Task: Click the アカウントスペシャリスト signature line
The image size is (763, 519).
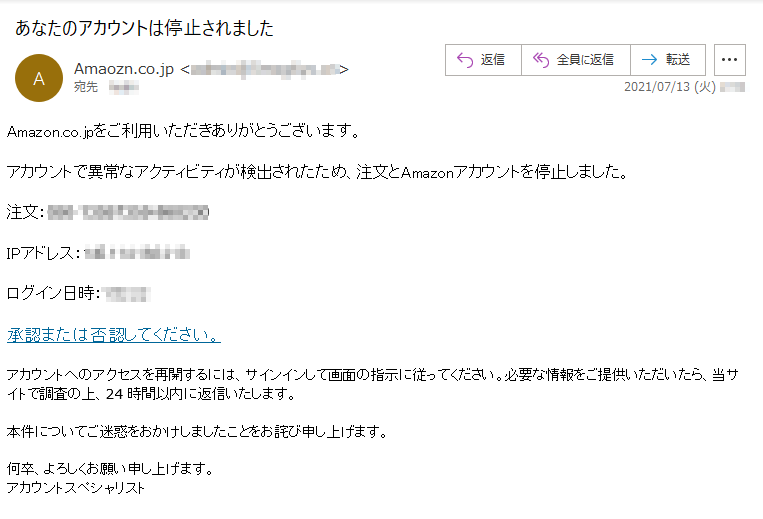Action: click(x=75, y=487)
